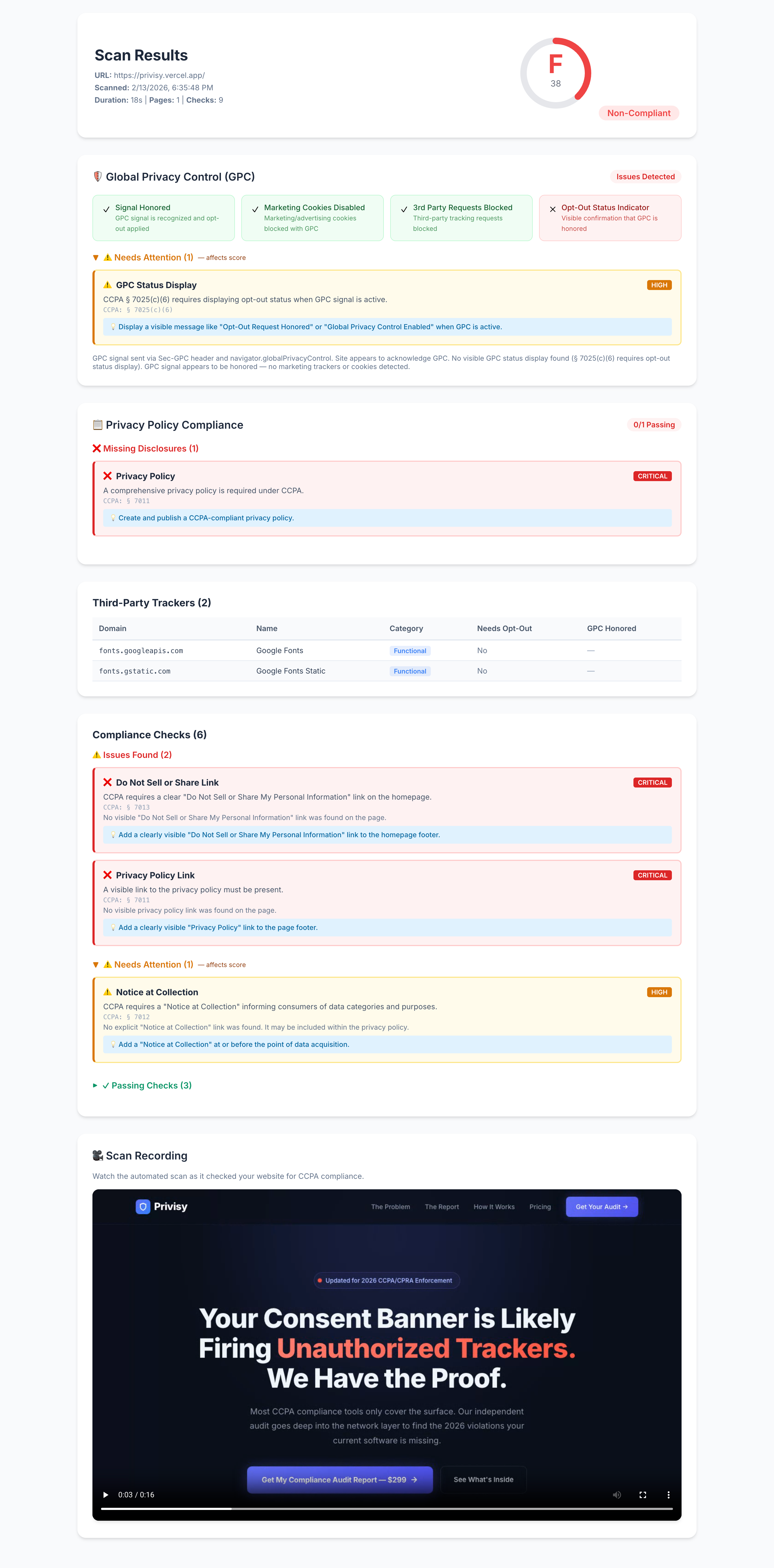Click the Non-Compliant status badge
This screenshot has width=774, height=1568.
point(638,113)
